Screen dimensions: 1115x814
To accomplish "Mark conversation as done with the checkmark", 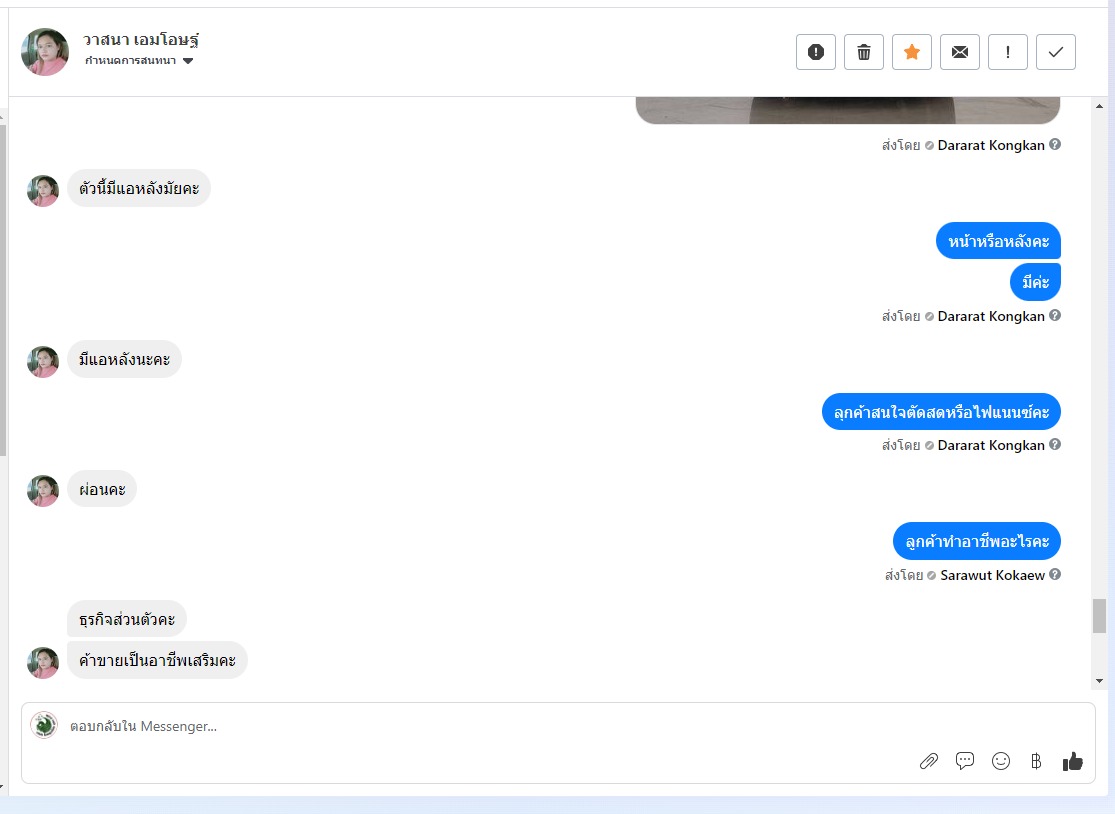I will click(x=1056, y=52).
